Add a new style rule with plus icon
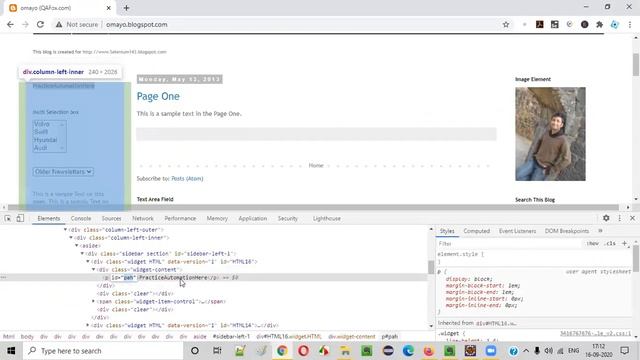Image resolution: width=640 pixels, height=360 pixels. (x=624, y=244)
